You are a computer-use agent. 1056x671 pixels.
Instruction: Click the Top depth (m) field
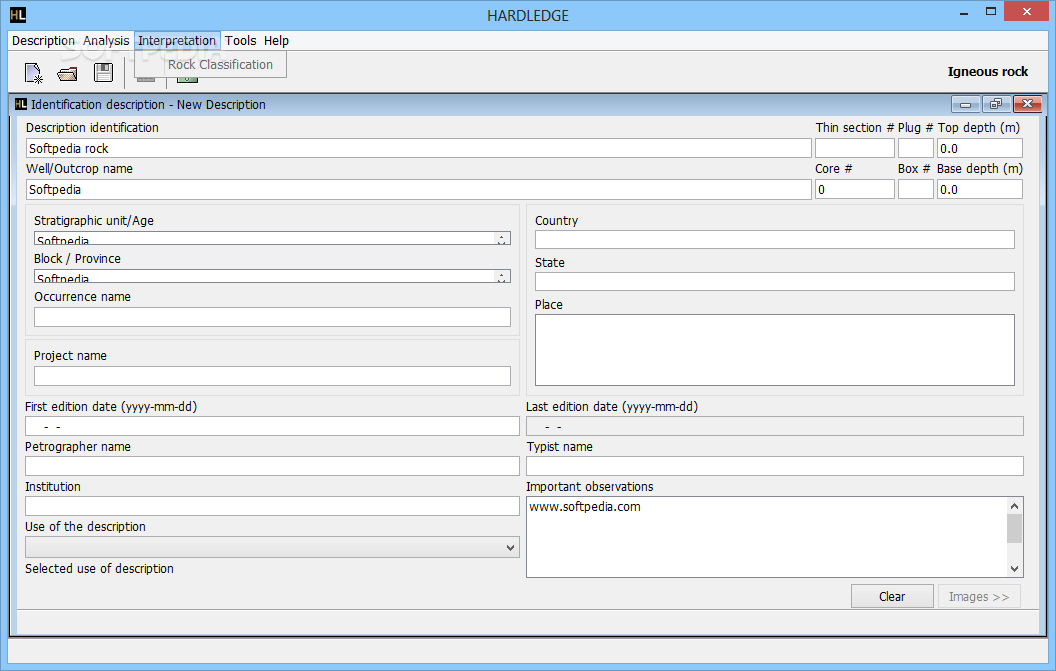[x=980, y=148]
